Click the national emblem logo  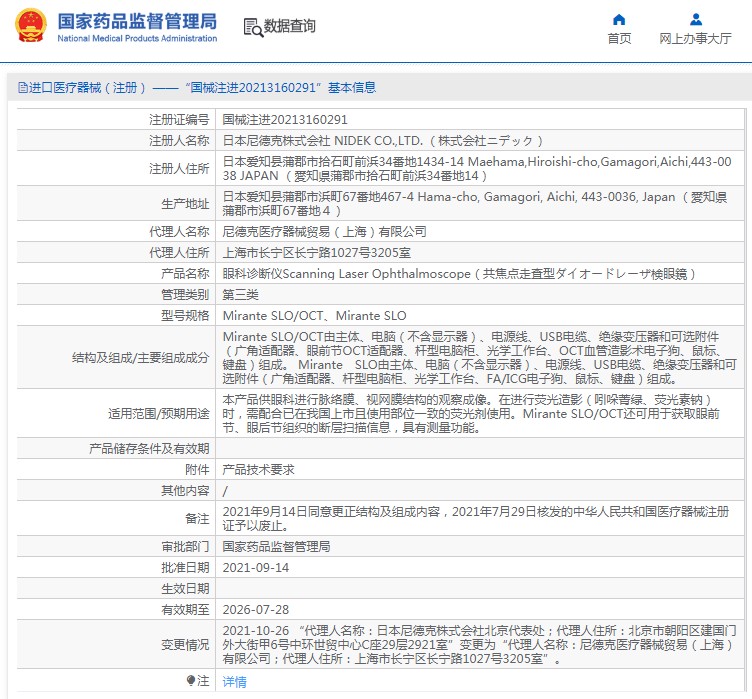pyautogui.click(x=30, y=27)
